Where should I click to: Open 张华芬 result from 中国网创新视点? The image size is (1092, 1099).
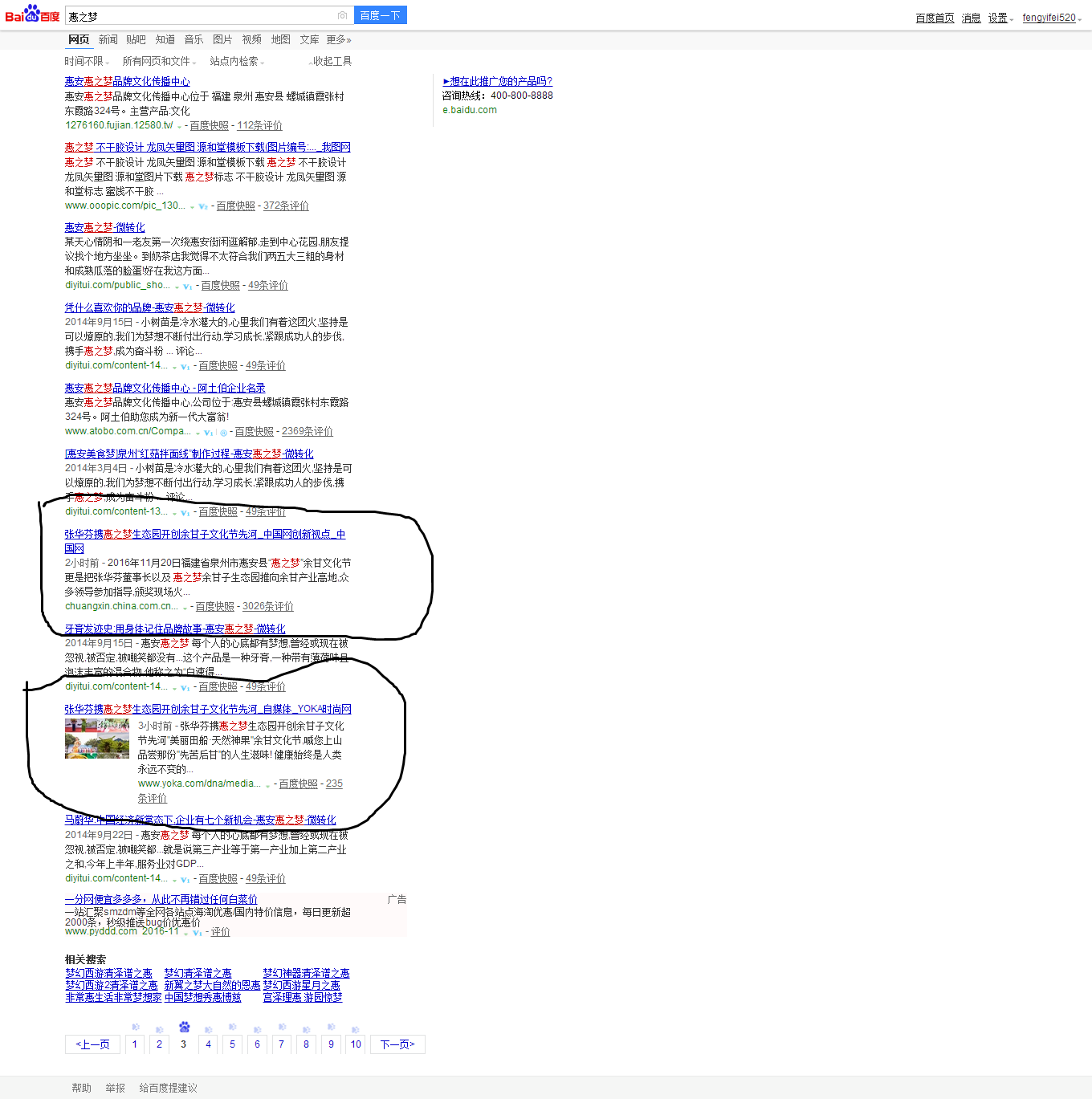(206, 541)
